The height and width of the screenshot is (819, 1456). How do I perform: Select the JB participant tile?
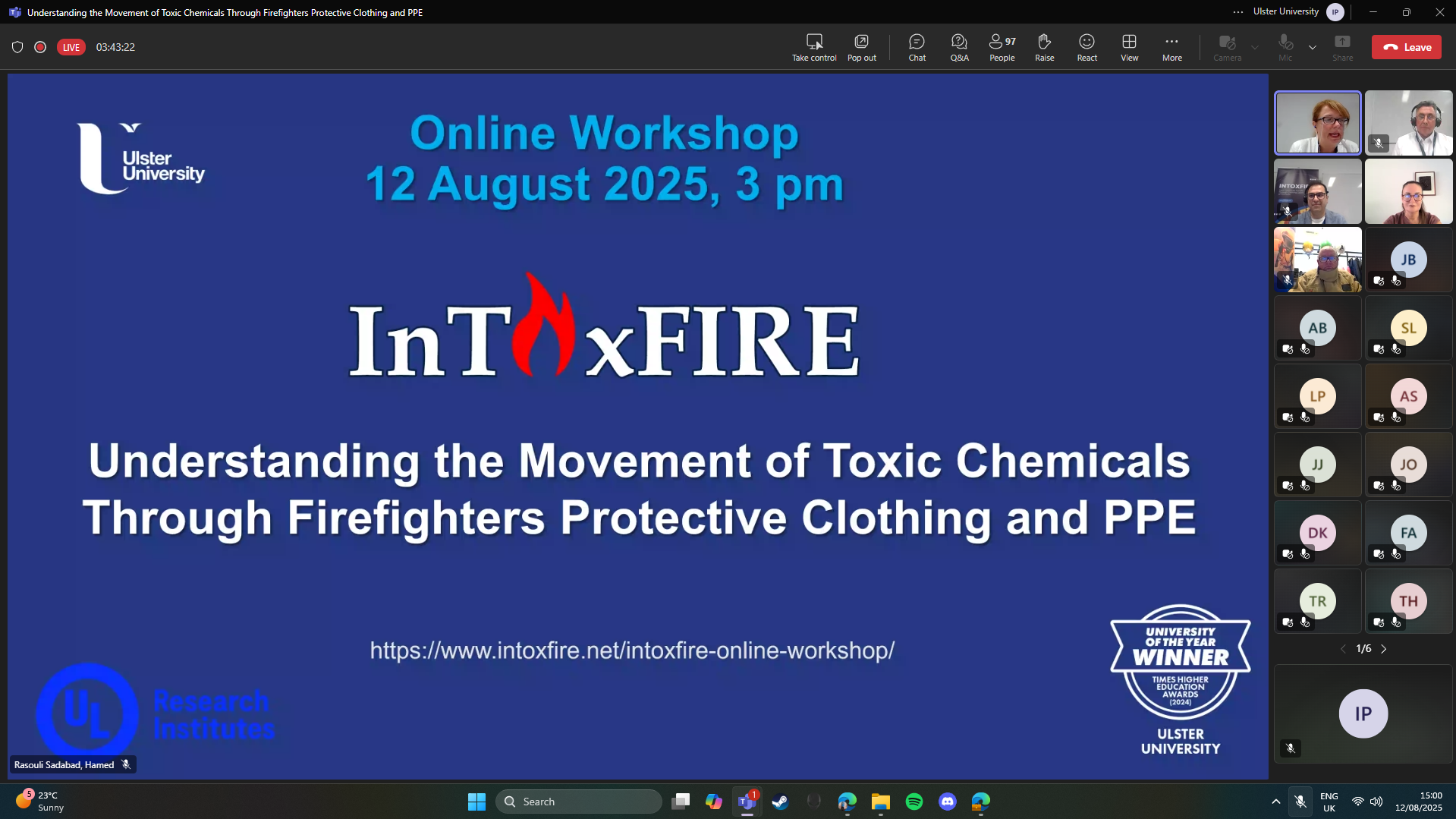[1408, 259]
